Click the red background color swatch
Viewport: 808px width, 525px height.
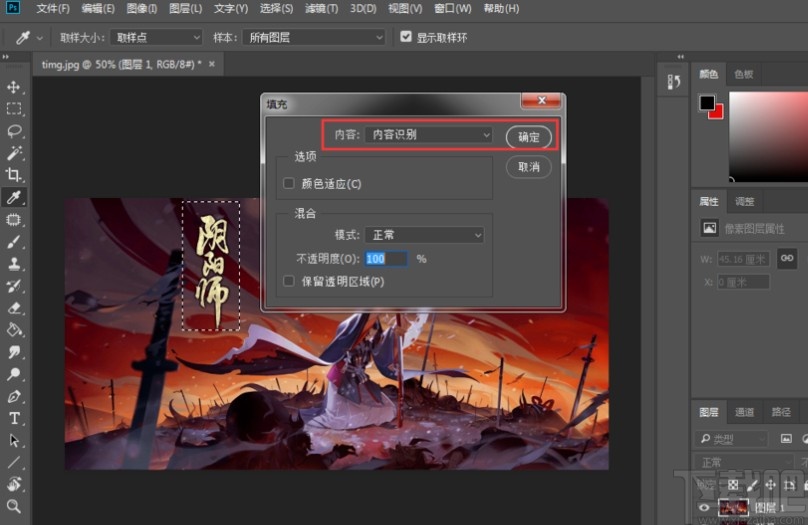[x=718, y=113]
